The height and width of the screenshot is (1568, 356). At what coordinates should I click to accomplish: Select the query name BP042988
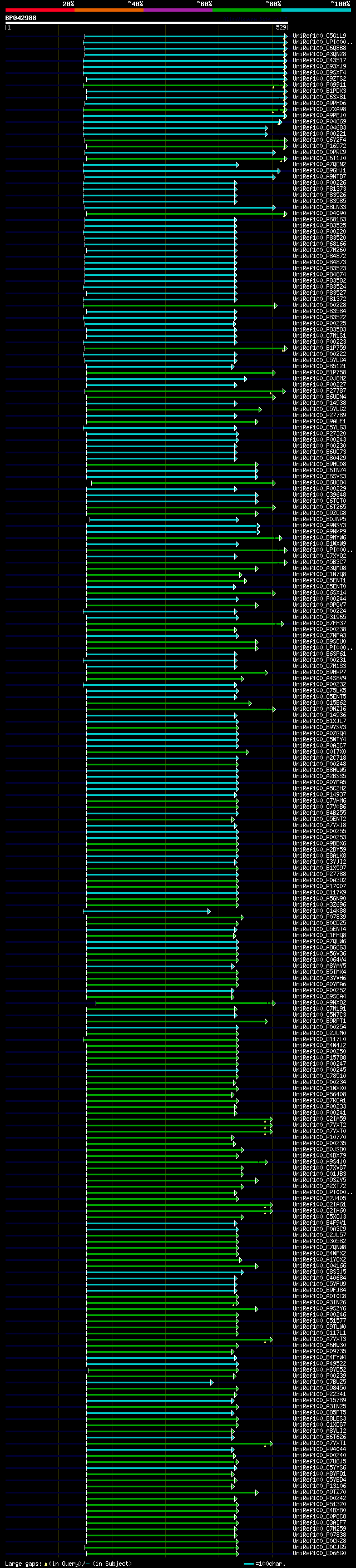click(21, 18)
